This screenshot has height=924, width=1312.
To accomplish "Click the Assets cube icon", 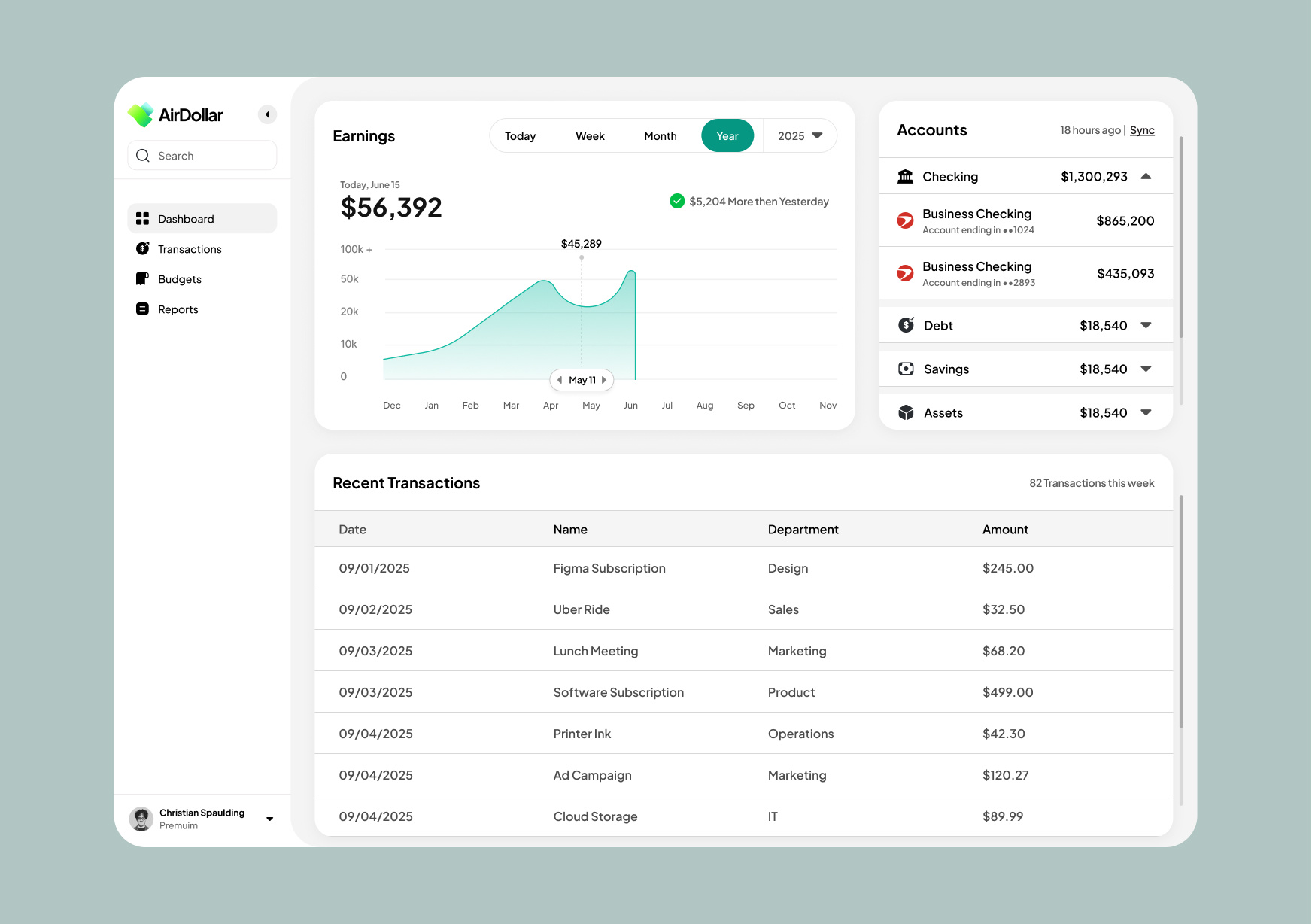I will pyautogui.click(x=905, y=412).
